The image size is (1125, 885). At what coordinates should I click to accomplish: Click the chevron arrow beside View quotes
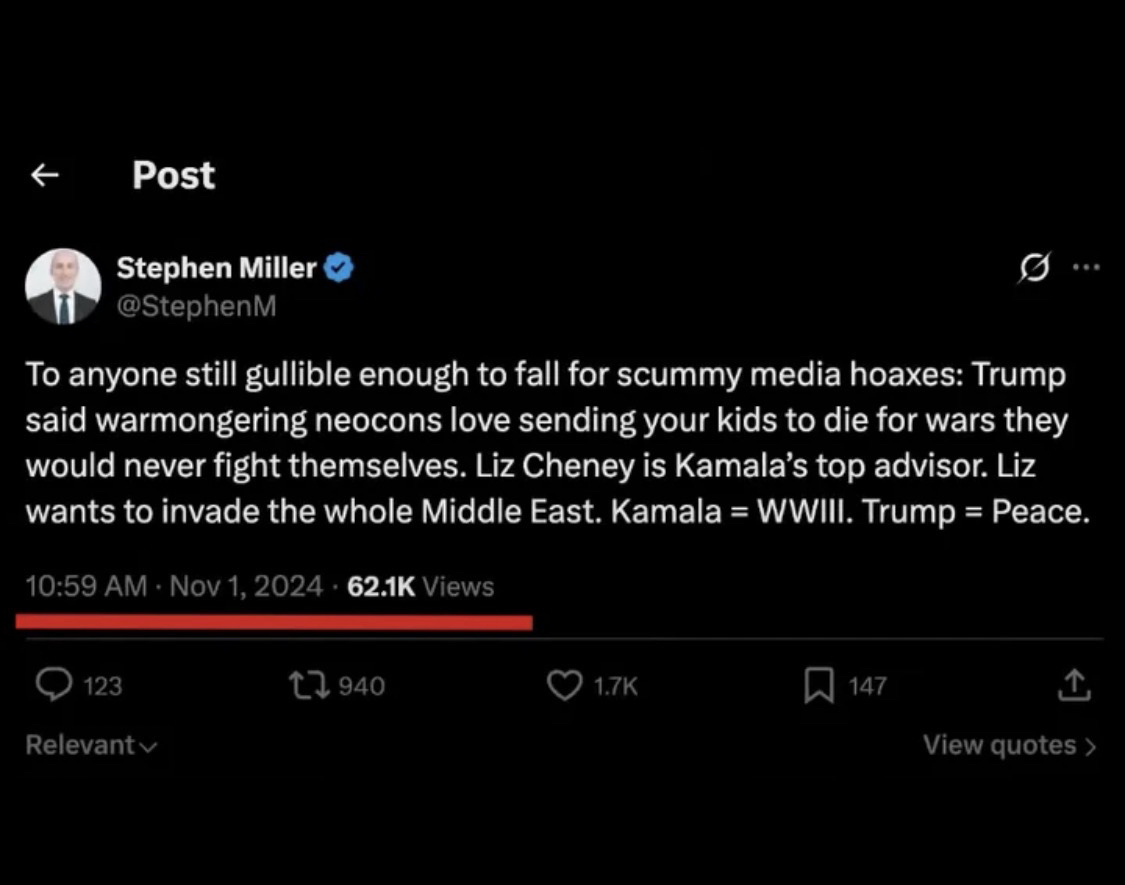1090,746
